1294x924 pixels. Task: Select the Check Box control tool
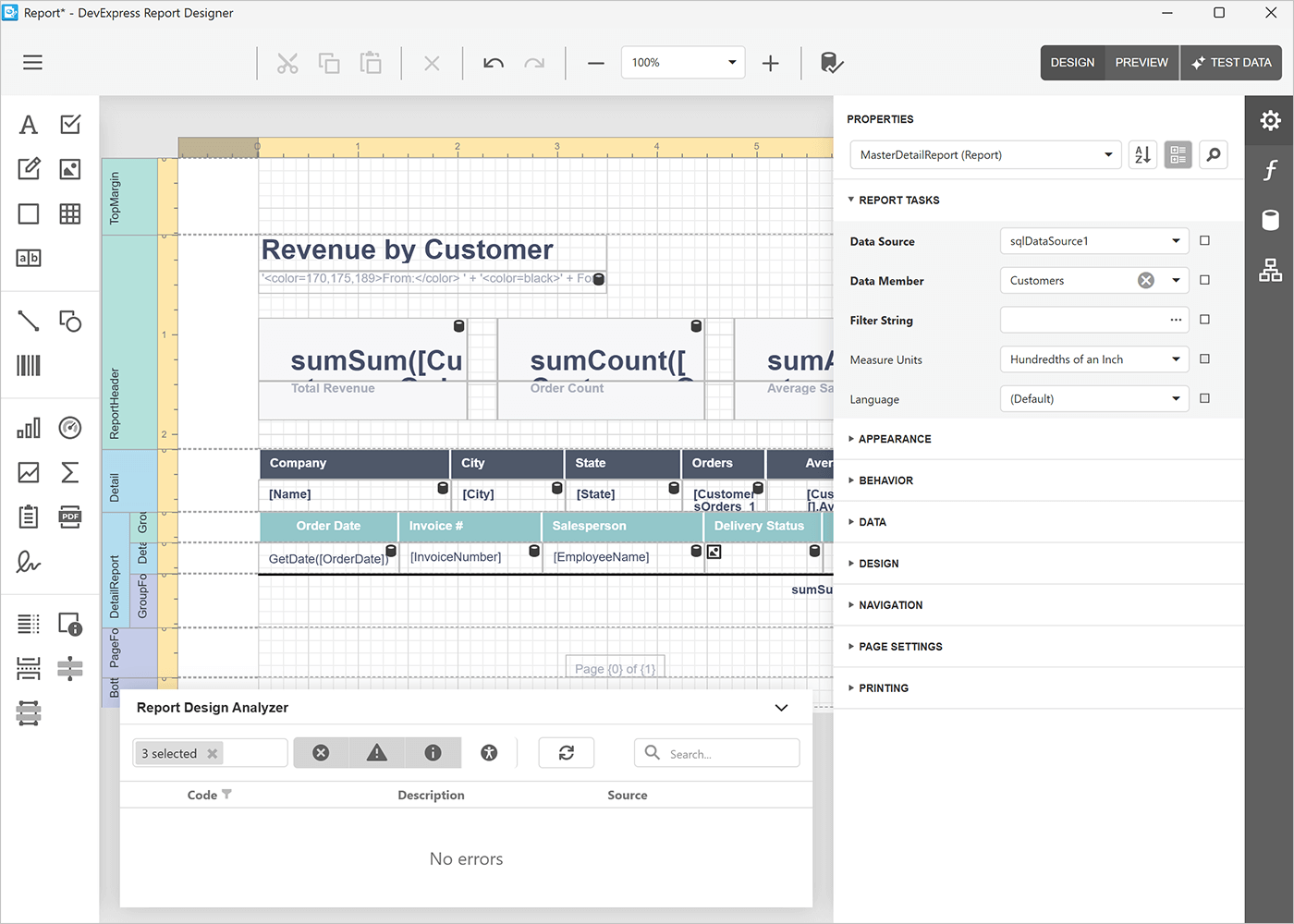pos(69,124)
